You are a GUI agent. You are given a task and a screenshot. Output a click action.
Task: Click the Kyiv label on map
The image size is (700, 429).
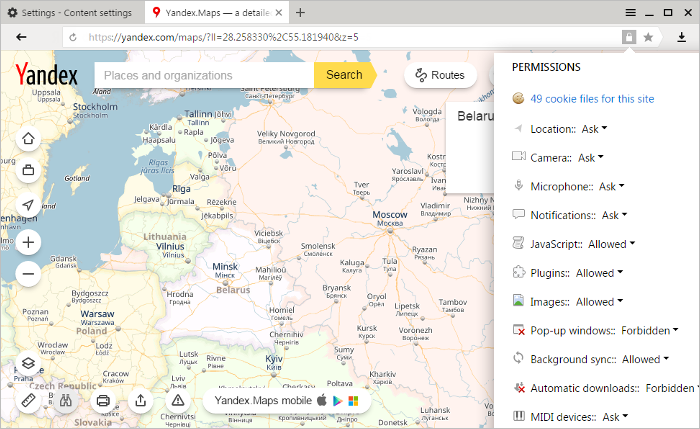[x=274, y=358]
